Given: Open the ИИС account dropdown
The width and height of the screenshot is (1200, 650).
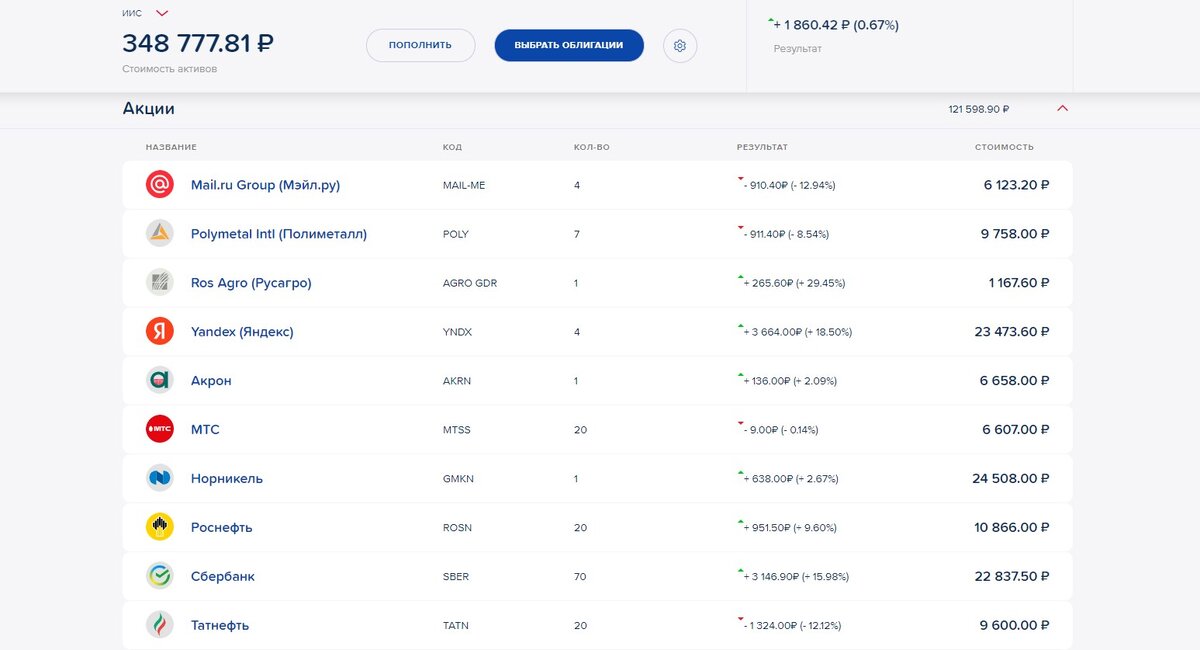Looking at the screenshot, I should 162,13.
